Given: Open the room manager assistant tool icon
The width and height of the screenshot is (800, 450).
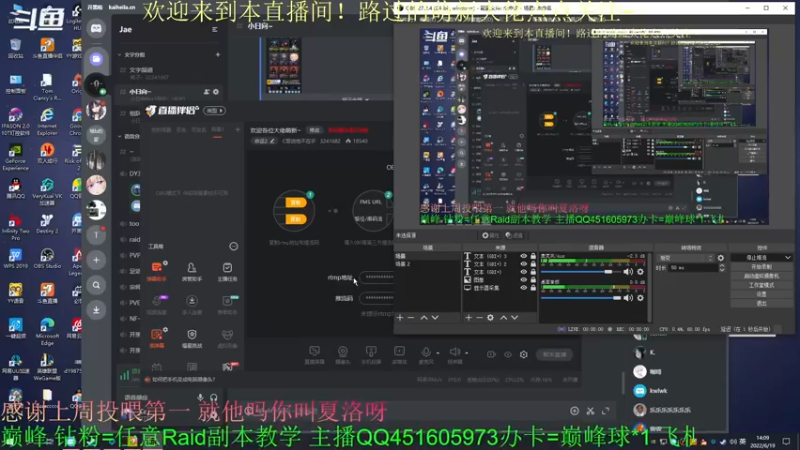Looking at the screenshot, I should coord(192,271).
